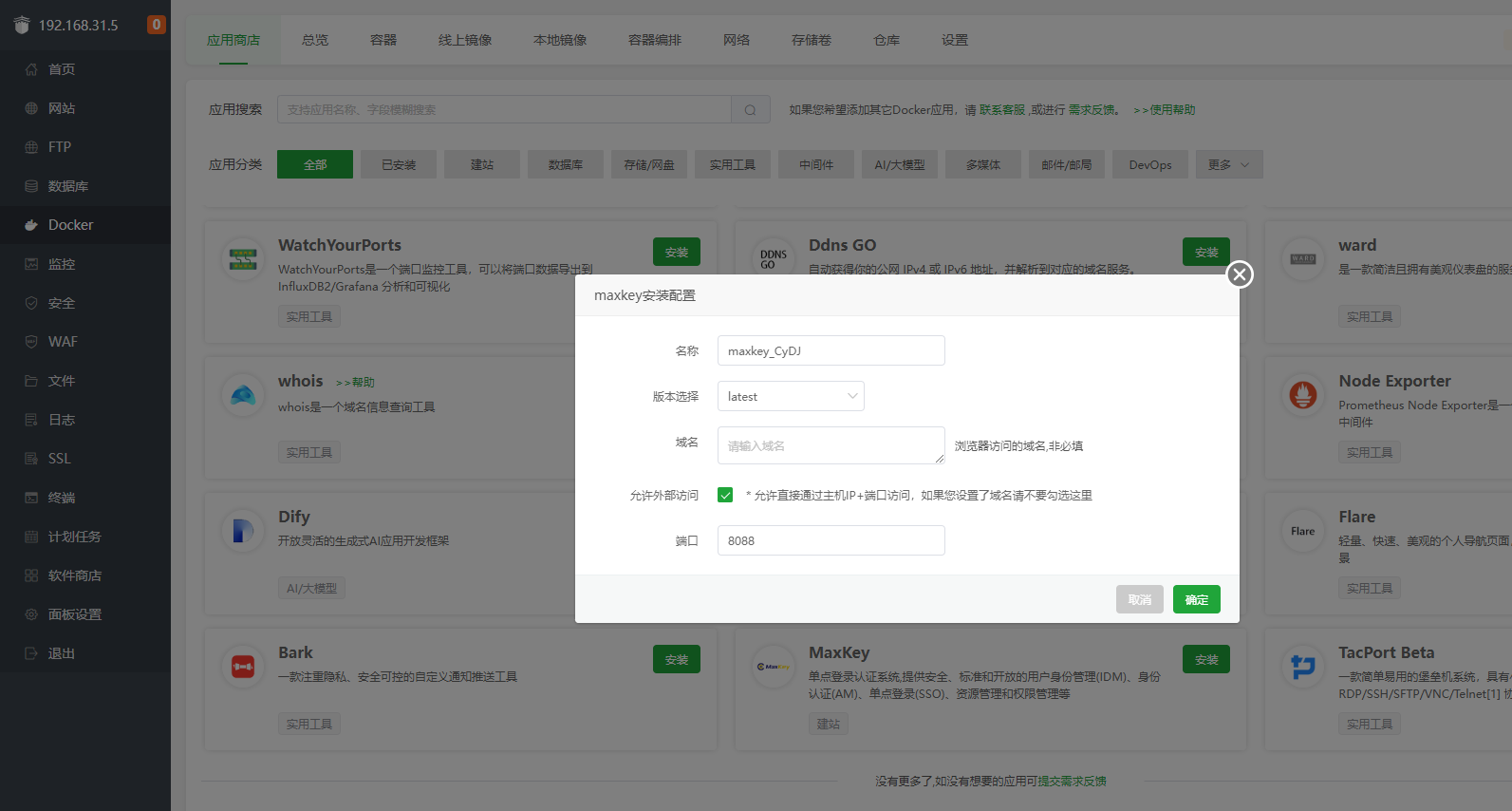The width and height of the screenshot is (1512, 811).
Task: Click the 软件商店 grid icon in sidebar
Action: pyautogui.click(x=31, y=575)
